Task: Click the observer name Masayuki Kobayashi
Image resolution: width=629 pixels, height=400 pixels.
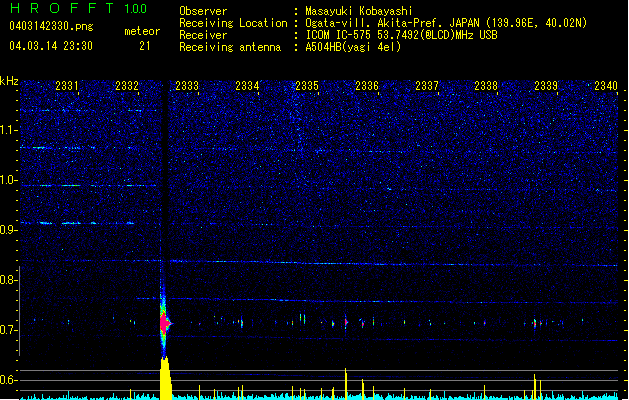Action: click(359, 11)
